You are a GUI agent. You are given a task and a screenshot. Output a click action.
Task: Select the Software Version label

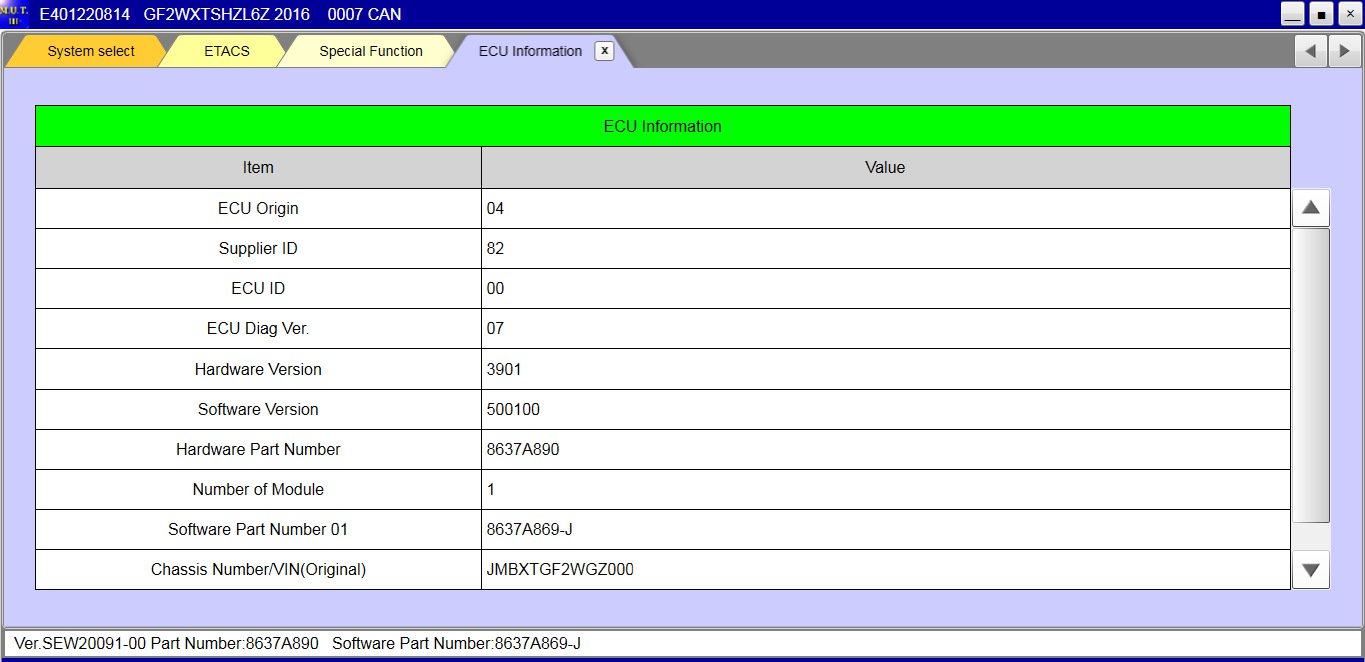coord(258,409)
